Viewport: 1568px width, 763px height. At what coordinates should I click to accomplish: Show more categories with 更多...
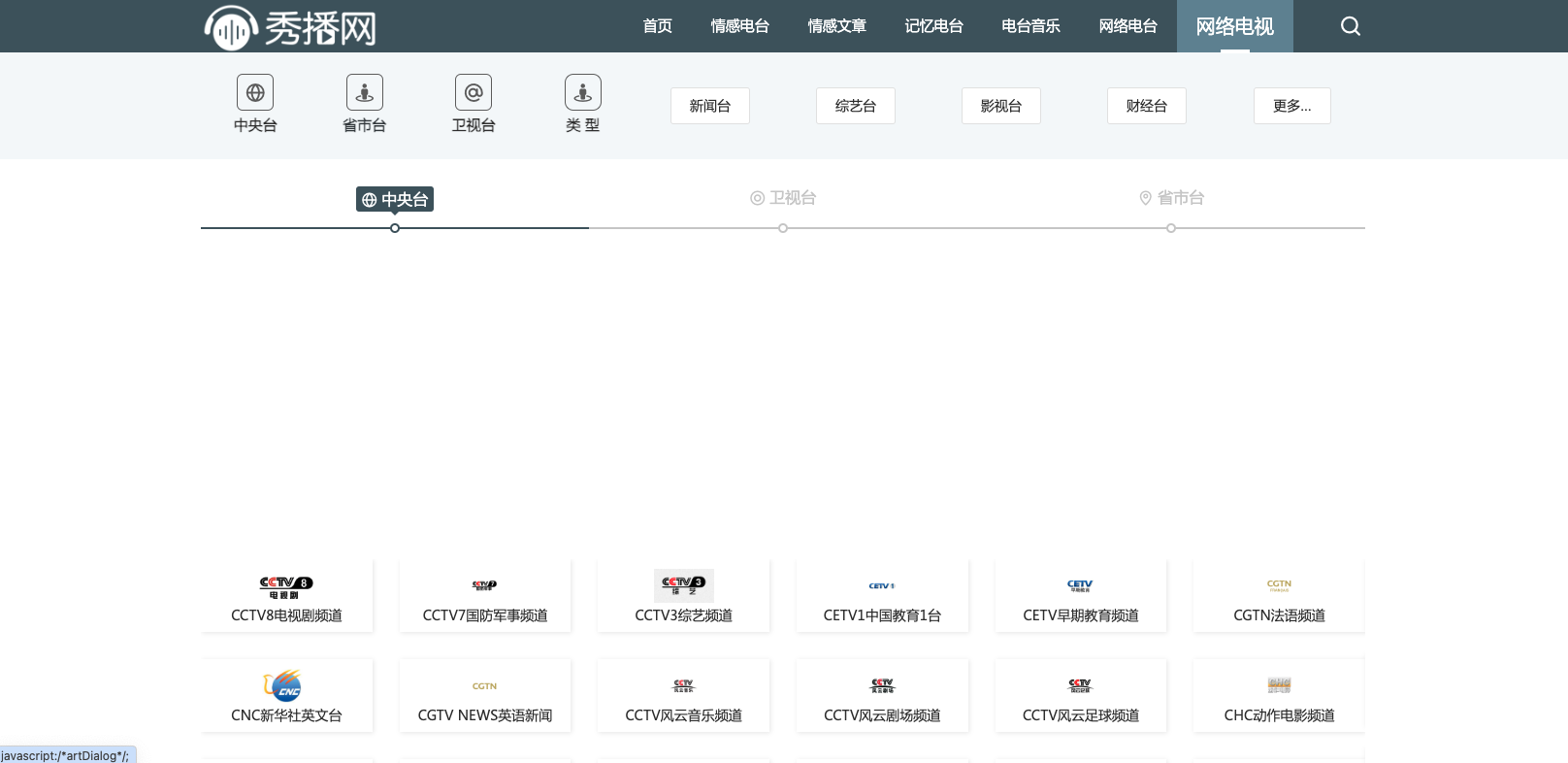[1292, 106]
